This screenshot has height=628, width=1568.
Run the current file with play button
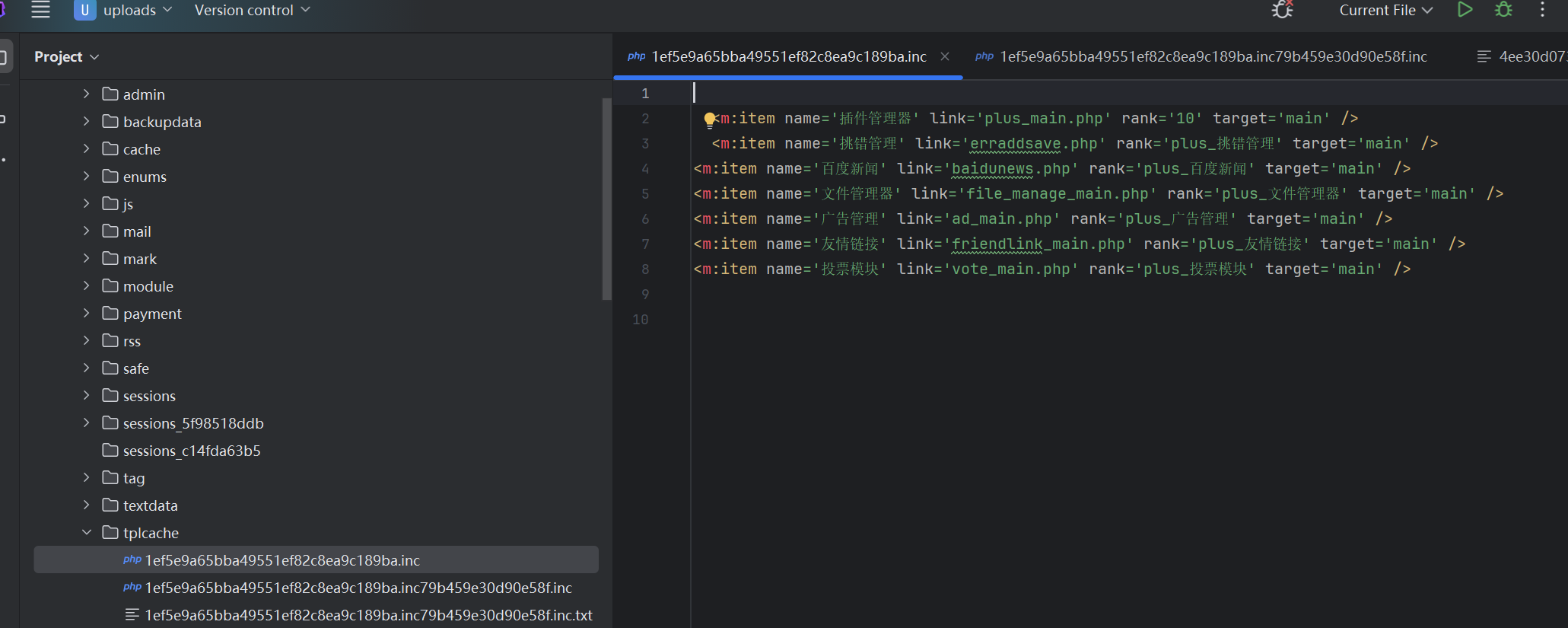tap(1465, 10)
